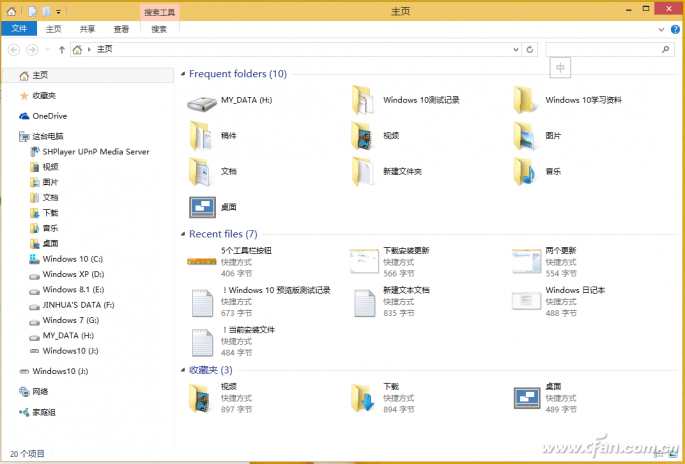The height and width of the screenshot is (464, 685).
Task: Select Windows 7 (G:) drive
Action: click(x=71, y=320)
